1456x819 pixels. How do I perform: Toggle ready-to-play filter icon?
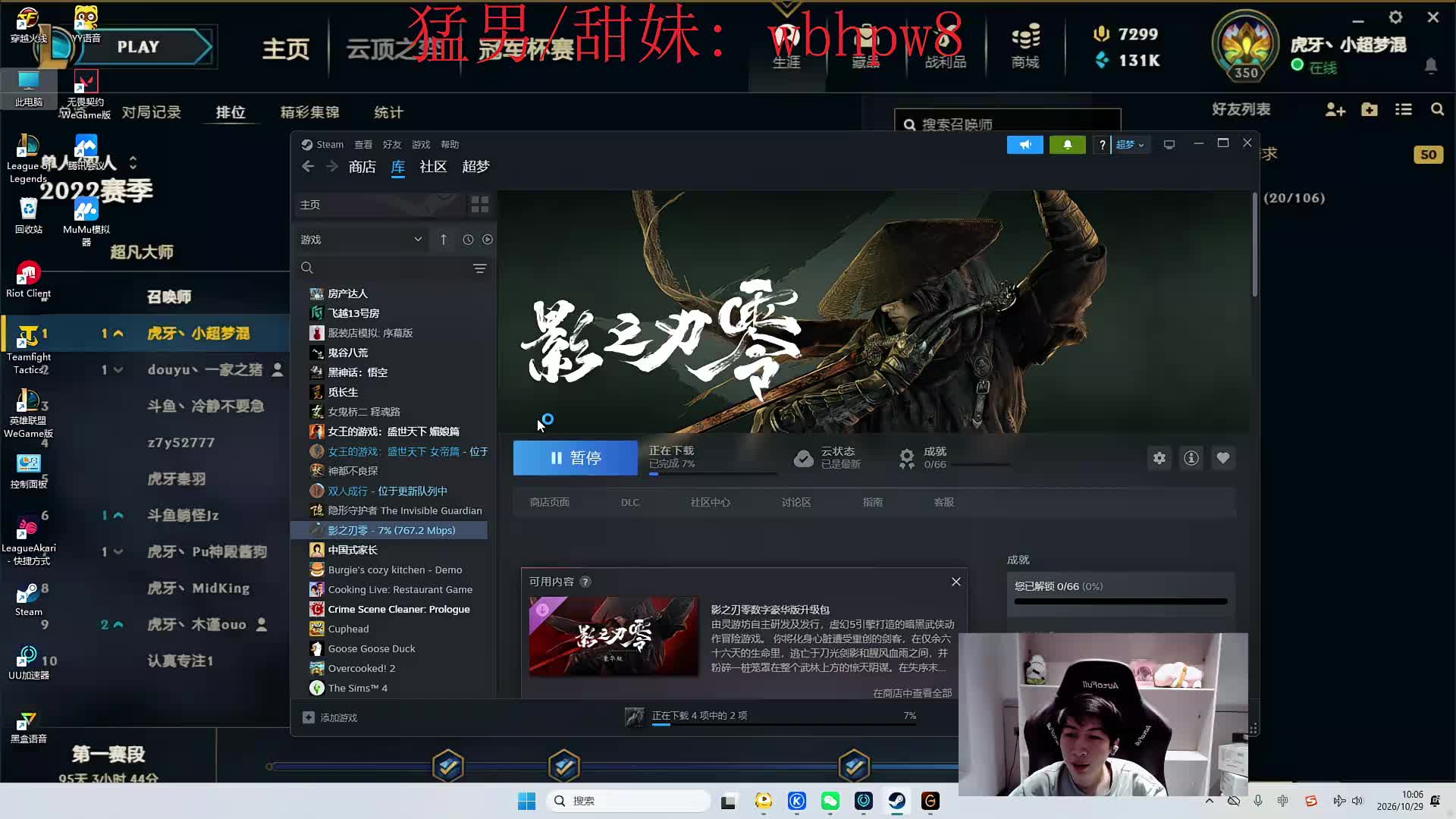(488, 240)
